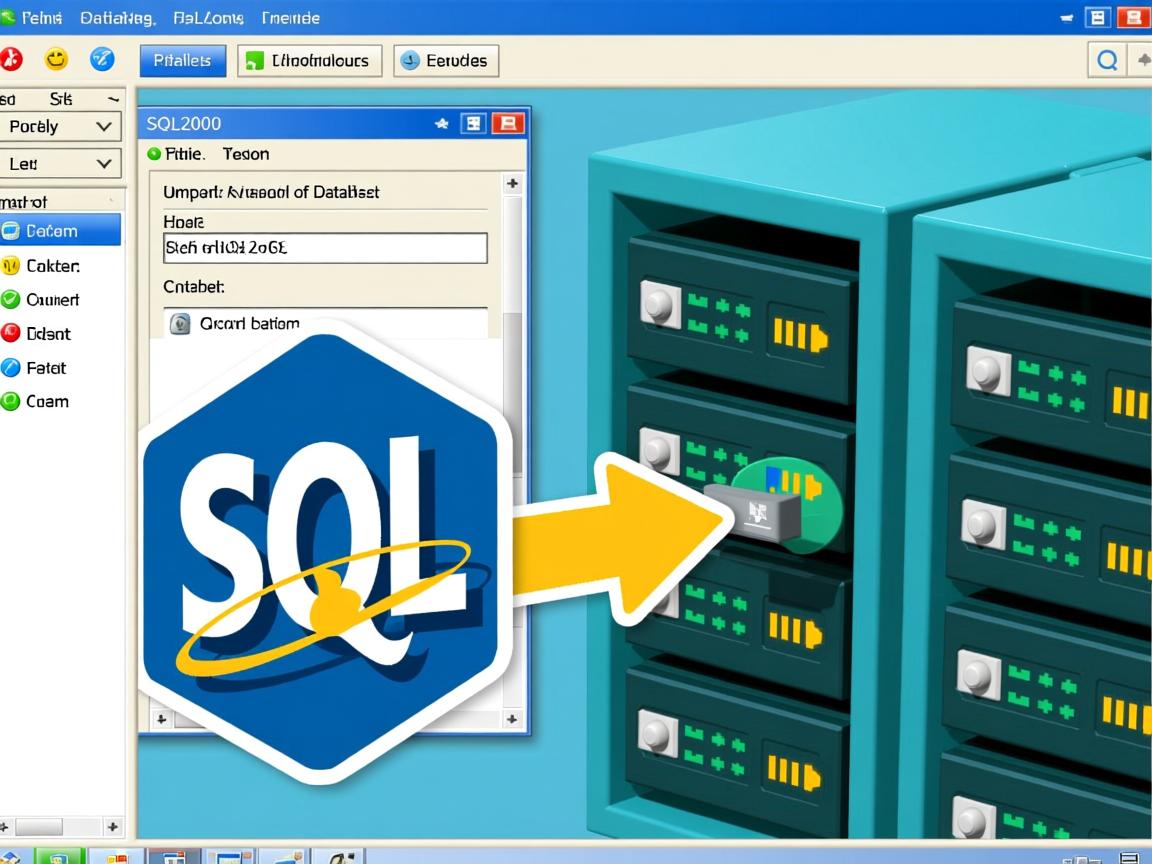Screen dimensions: 1152x864
Task: Open the search magnifier at top right
Action: click(x=1106, y=60)
